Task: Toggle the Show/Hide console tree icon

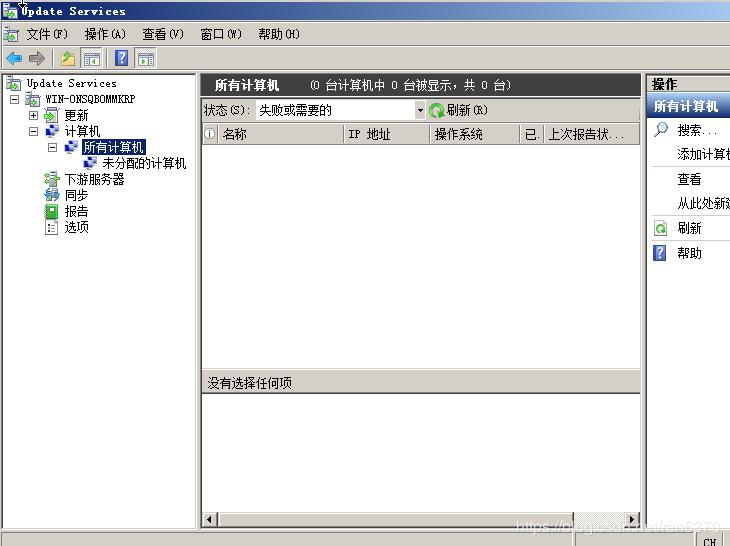Action: tap(91, 59)
